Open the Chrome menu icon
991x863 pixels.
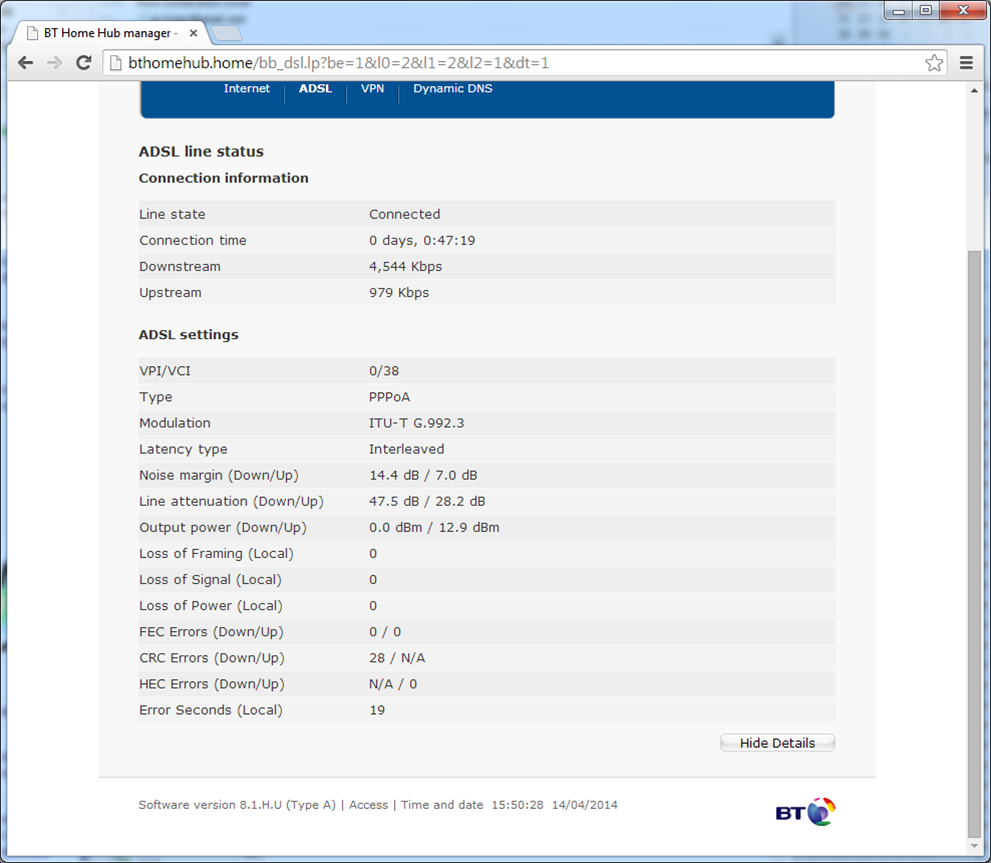pos(966,63)
